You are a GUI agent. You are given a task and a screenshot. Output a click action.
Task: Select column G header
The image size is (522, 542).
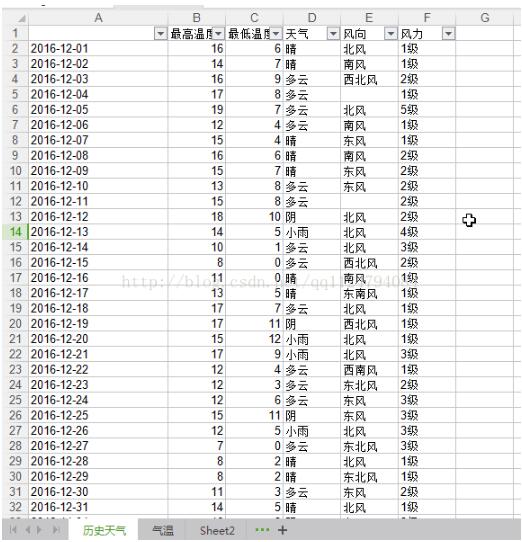pos(485,18)
